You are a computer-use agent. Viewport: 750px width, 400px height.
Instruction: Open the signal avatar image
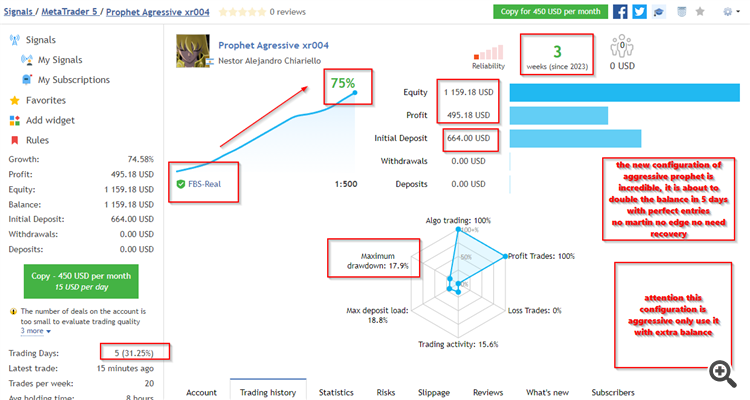[193, 51]
